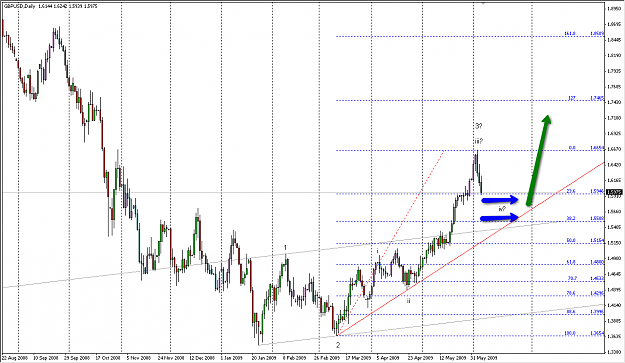The height and width of the screenshot is (363, 625).
Task: Click the wave "2" label at March low
Action: pyautogui.click(x=338, y=345)
